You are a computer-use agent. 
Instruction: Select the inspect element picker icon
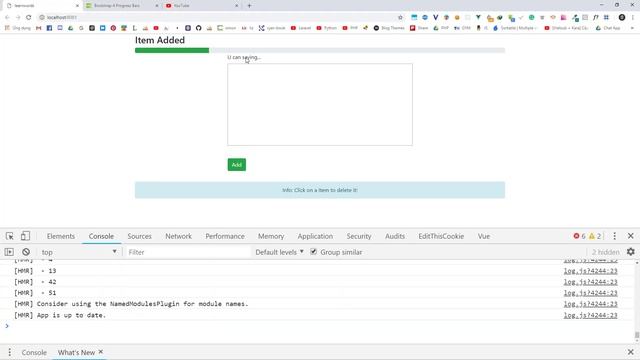click(10, 236)
